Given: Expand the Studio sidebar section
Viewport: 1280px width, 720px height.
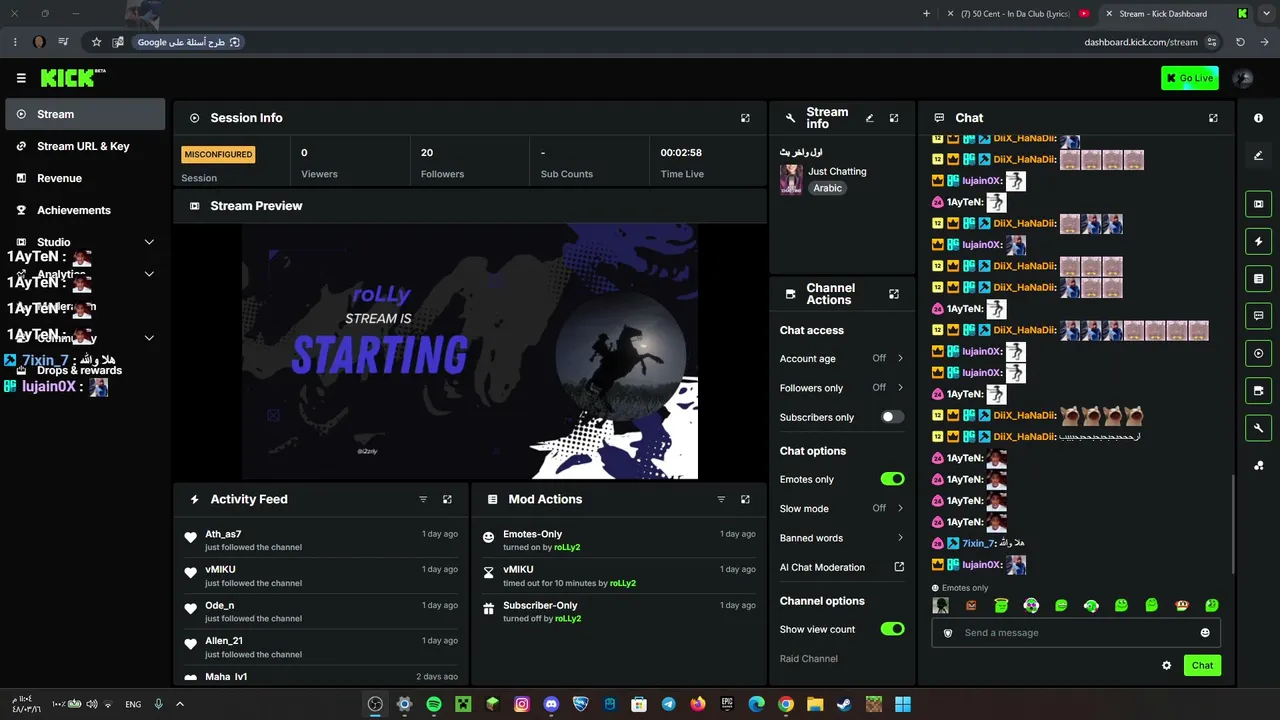Looking at the screenshot, I should click(149, 242).
